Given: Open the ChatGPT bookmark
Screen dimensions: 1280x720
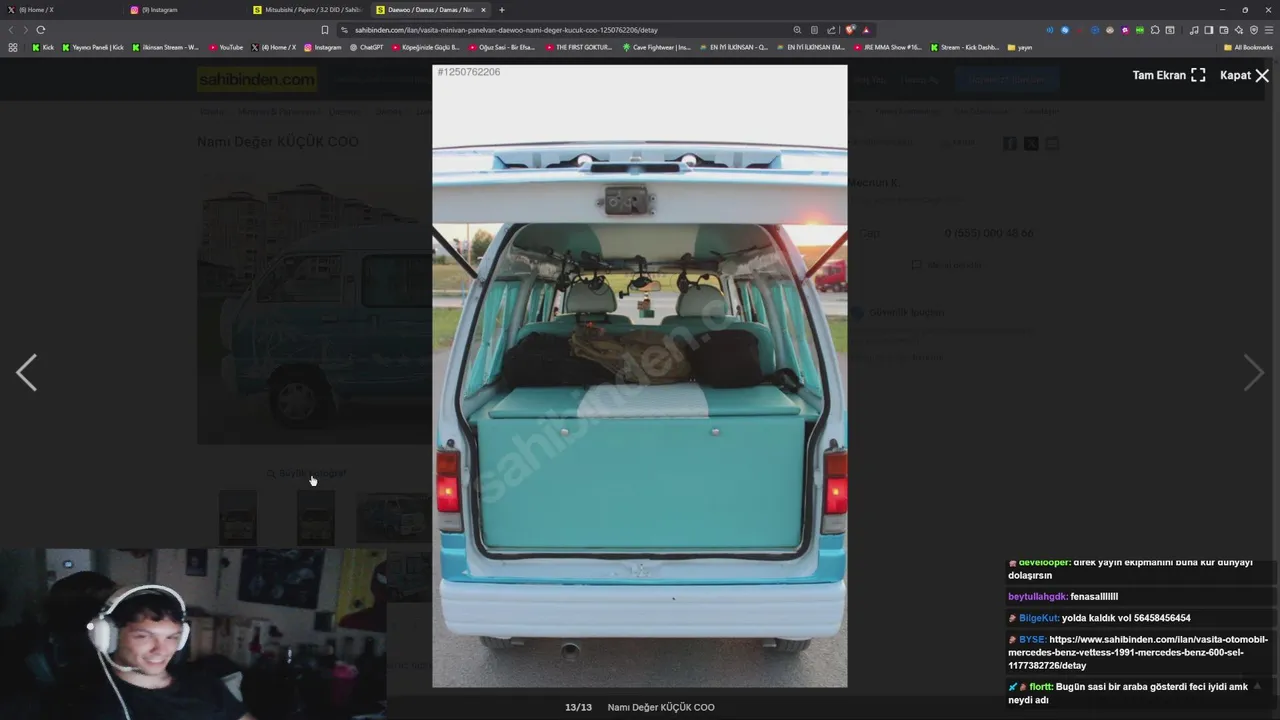Looking at the screenshot, I should [365, 47].
